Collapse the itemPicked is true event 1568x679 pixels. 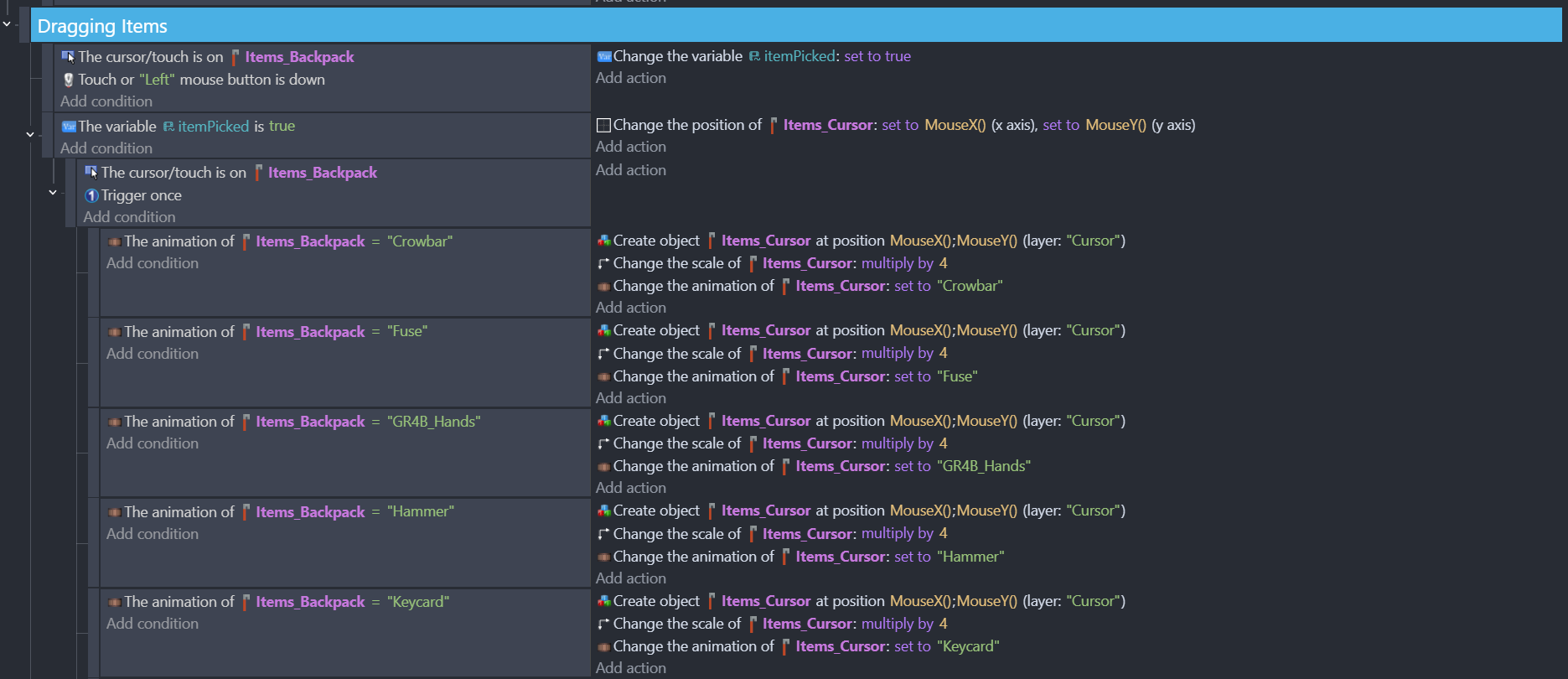click(x=30, y=134)
